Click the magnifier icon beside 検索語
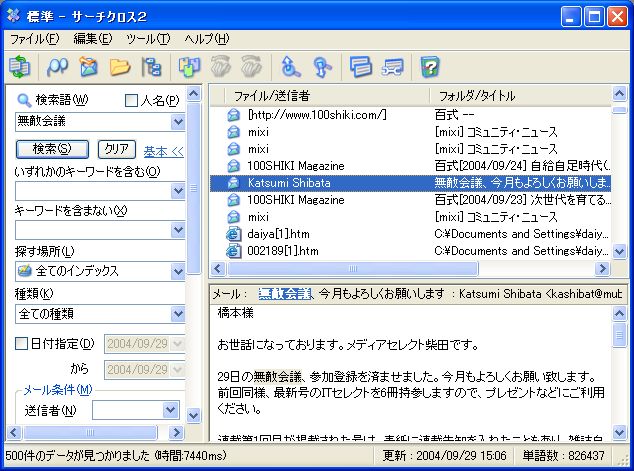 tap(24, 100)
